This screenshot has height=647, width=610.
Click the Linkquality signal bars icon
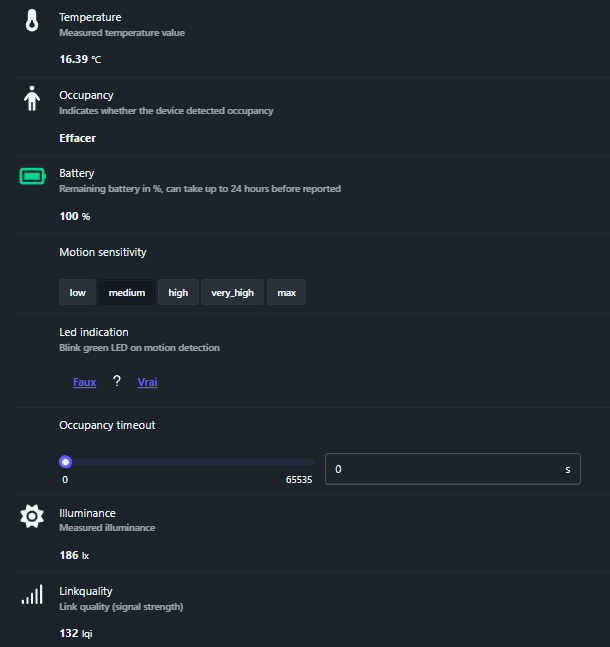[32, 595]
